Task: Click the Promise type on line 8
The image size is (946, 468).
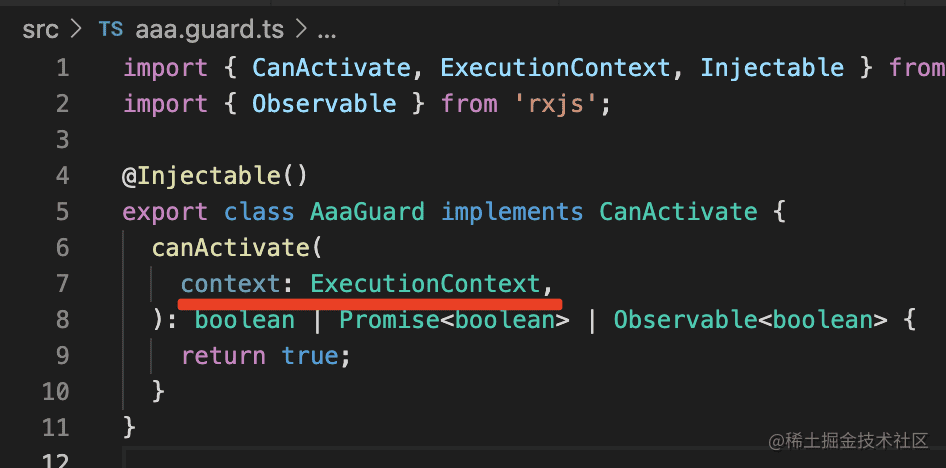Action: (388, 320)
